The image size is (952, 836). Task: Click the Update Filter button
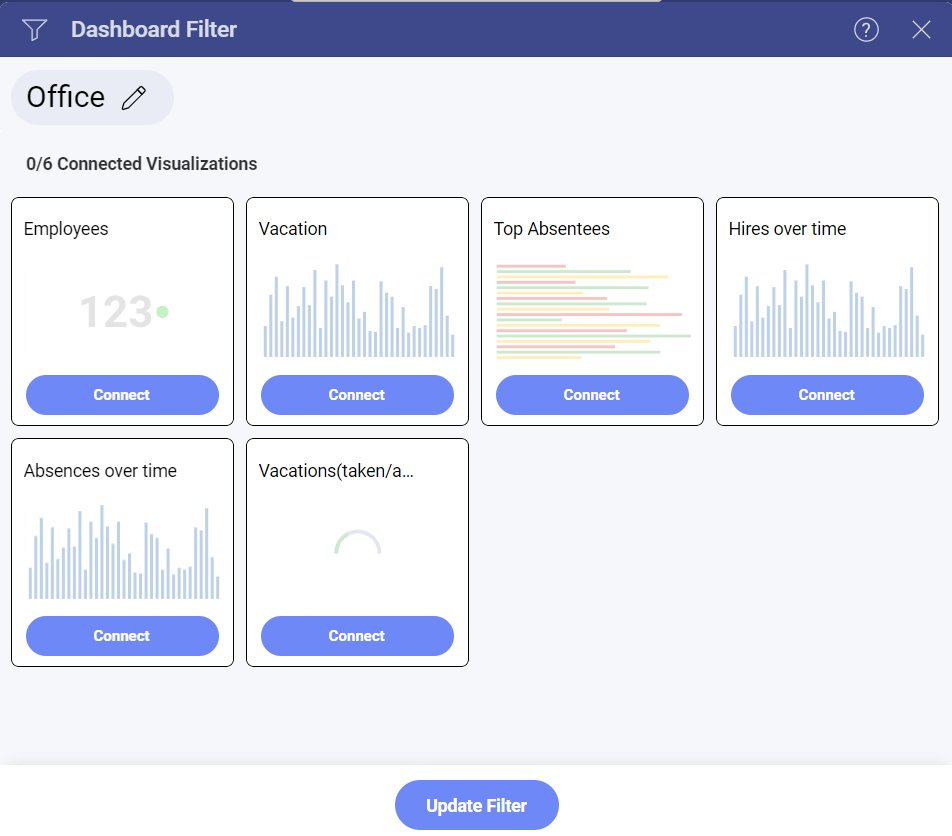477,805
